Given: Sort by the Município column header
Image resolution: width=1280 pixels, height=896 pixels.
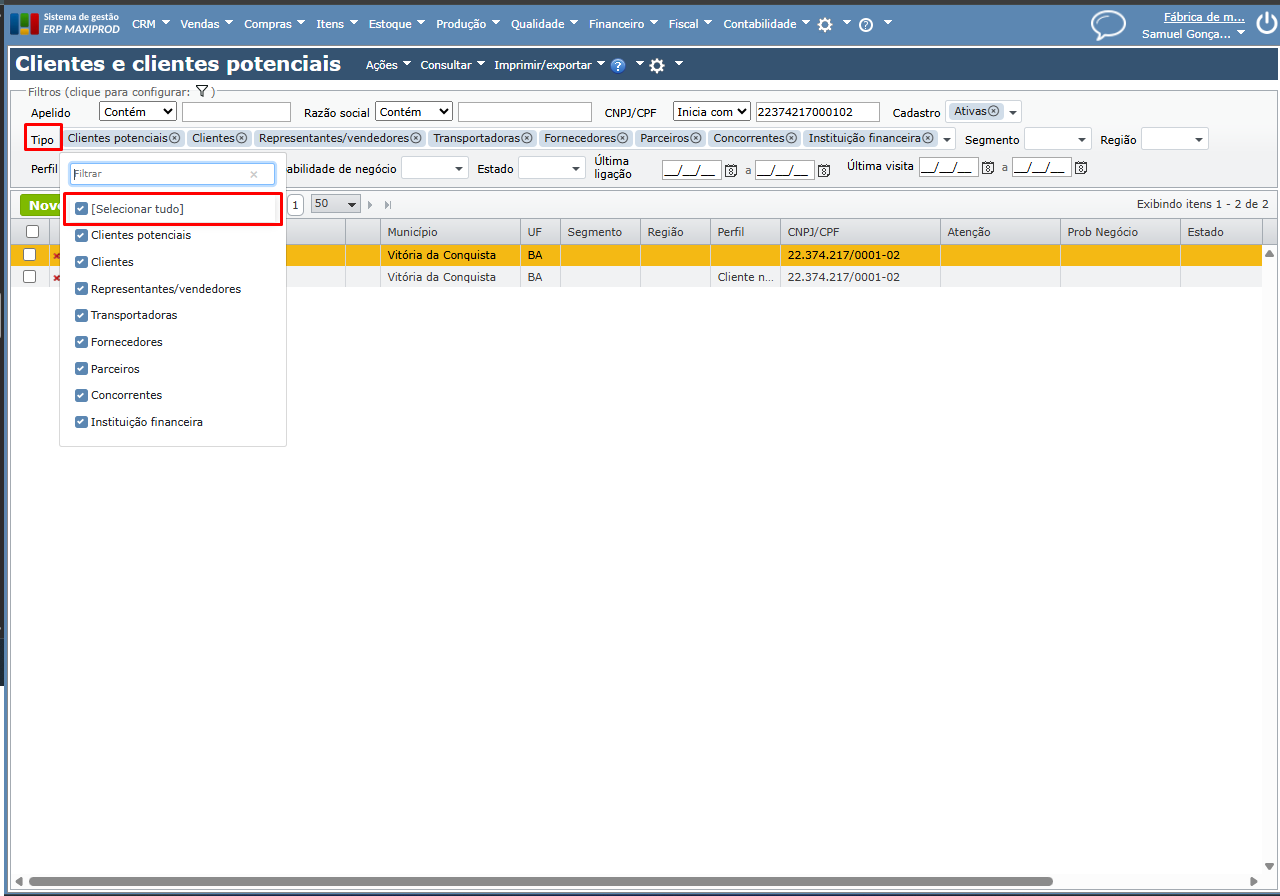Looking at the screenshot, I should point(450,232).
